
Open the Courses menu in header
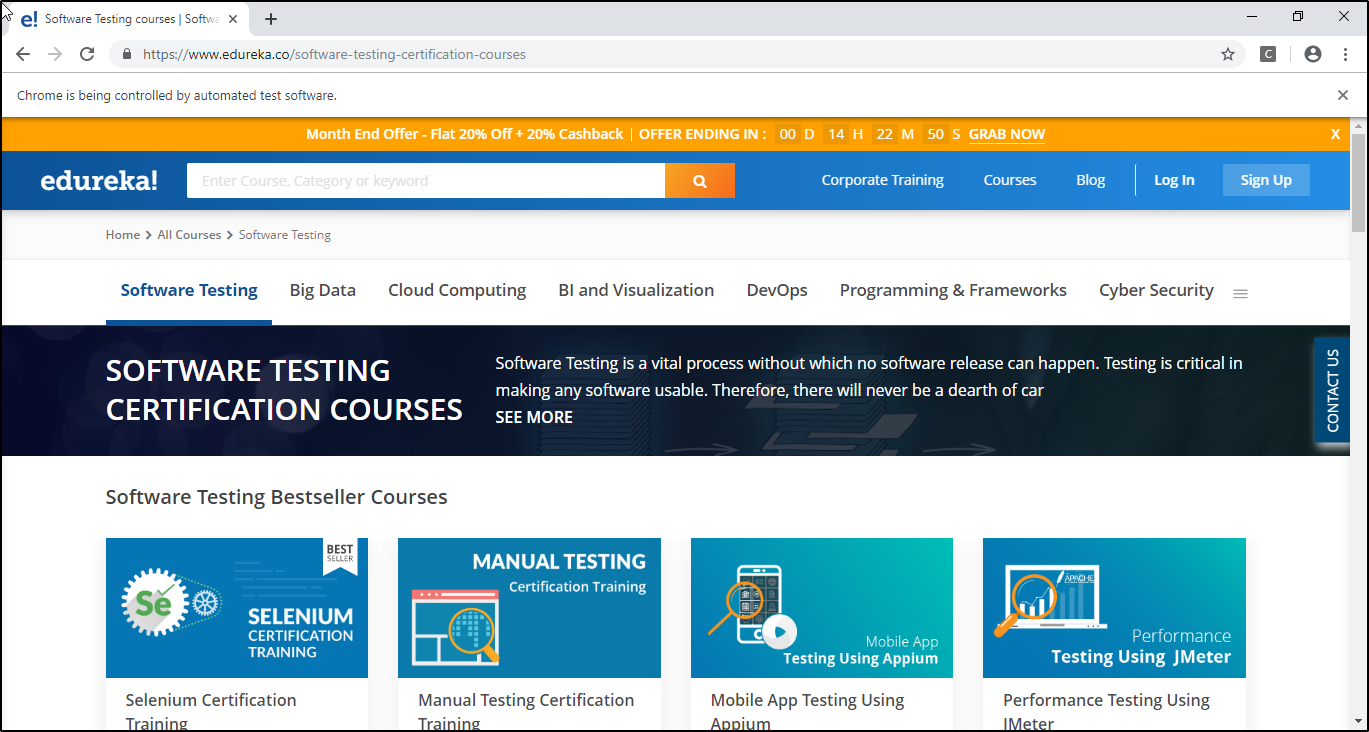[x=1009, y=180]
